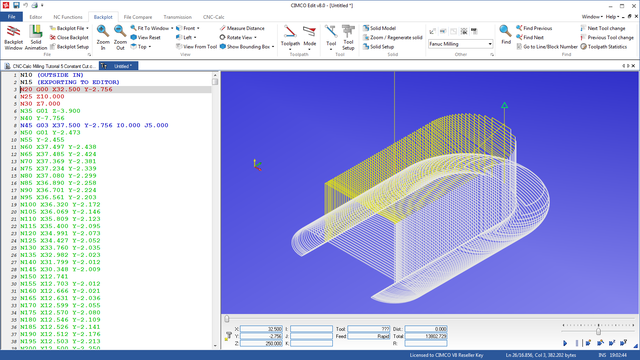Open Toolpath Statistics
Screen dimensions: 640x360
pyautogui.click(x=603, y=47)
